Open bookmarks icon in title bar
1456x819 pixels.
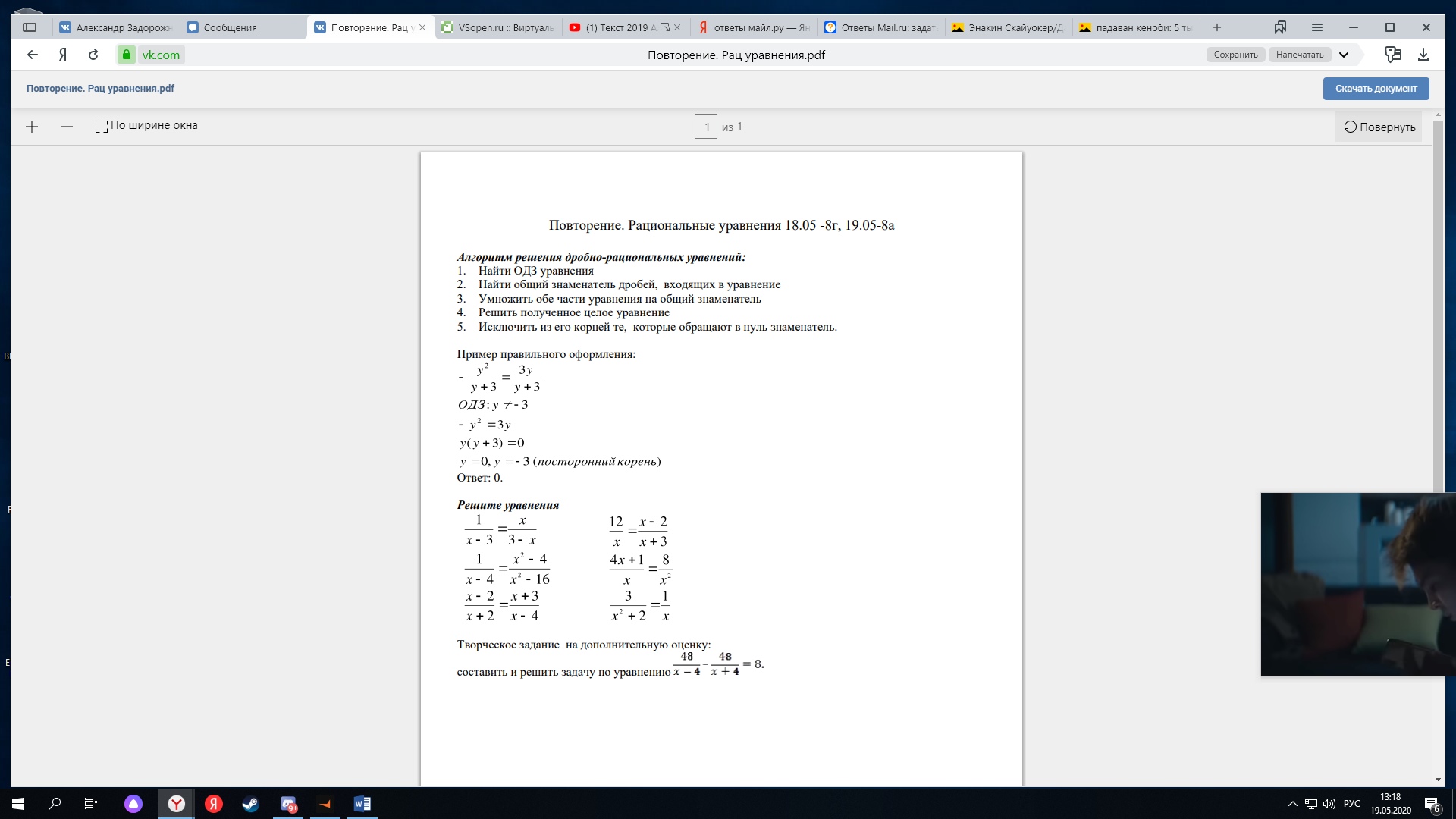(x=1280, y=27)
